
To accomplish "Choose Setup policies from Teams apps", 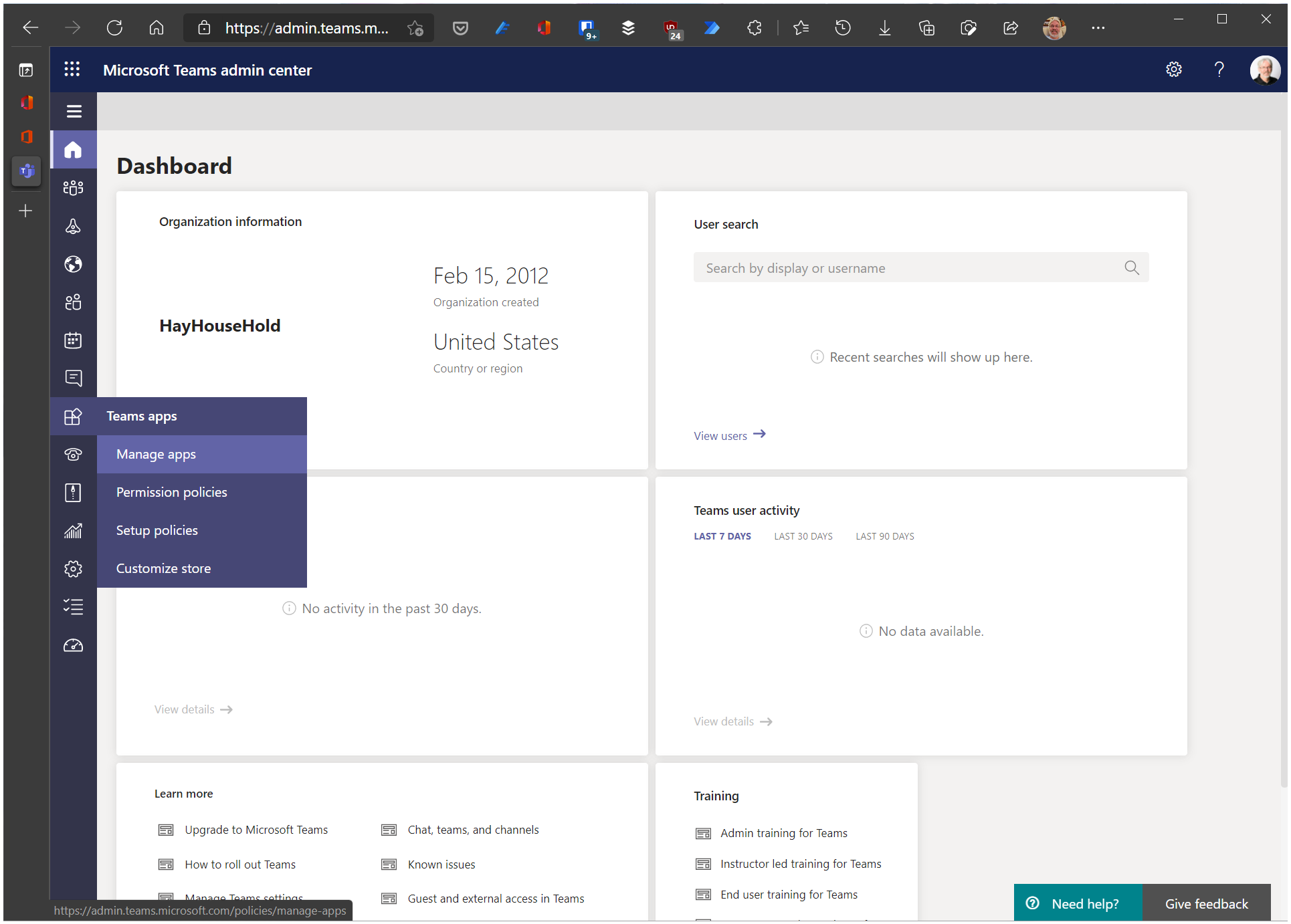I will click(x=157, y=531).
